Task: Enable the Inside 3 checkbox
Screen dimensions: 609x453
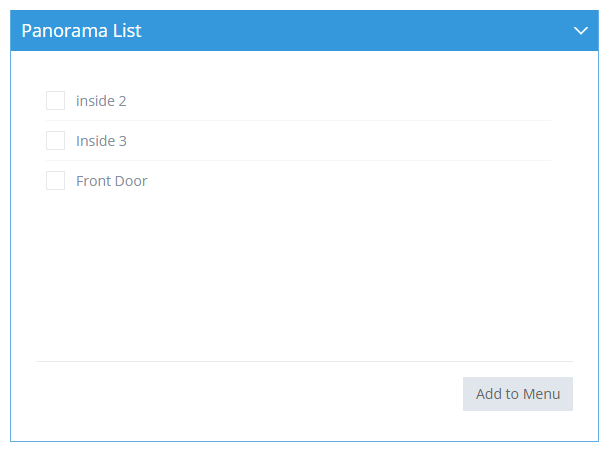Action: [x=56, y=141]
